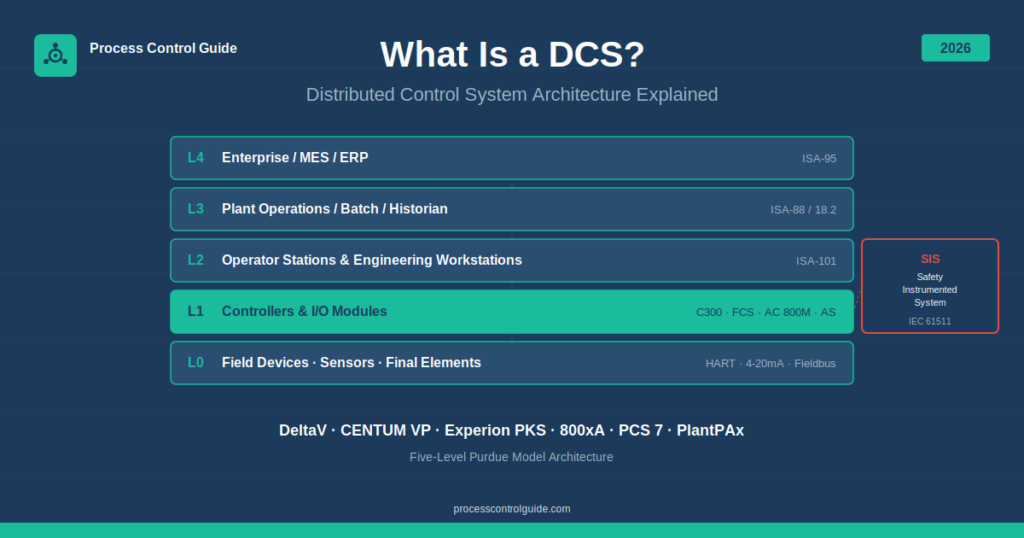Click the Process Control Guide logo icon

click(56, 55)
